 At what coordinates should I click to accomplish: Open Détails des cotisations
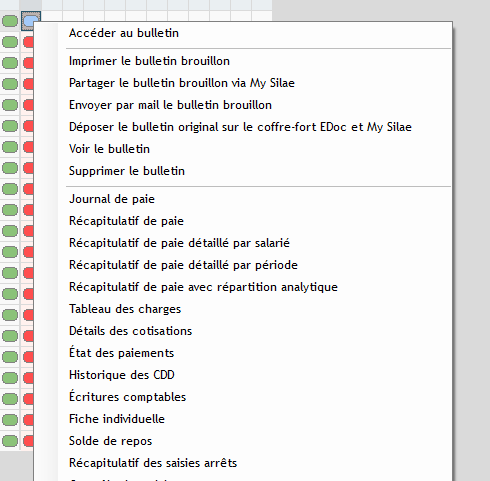coord(130,331)
